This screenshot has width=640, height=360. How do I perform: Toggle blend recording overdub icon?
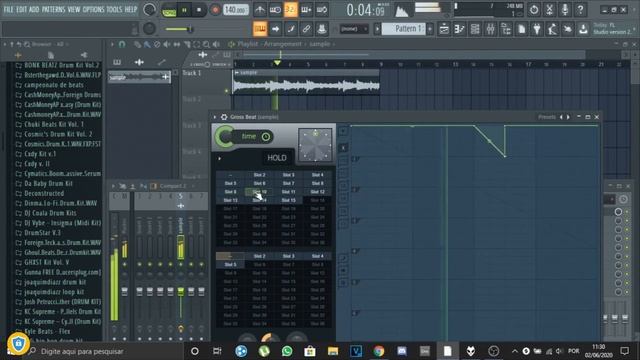pyautogui.click(x=306, y=10)
